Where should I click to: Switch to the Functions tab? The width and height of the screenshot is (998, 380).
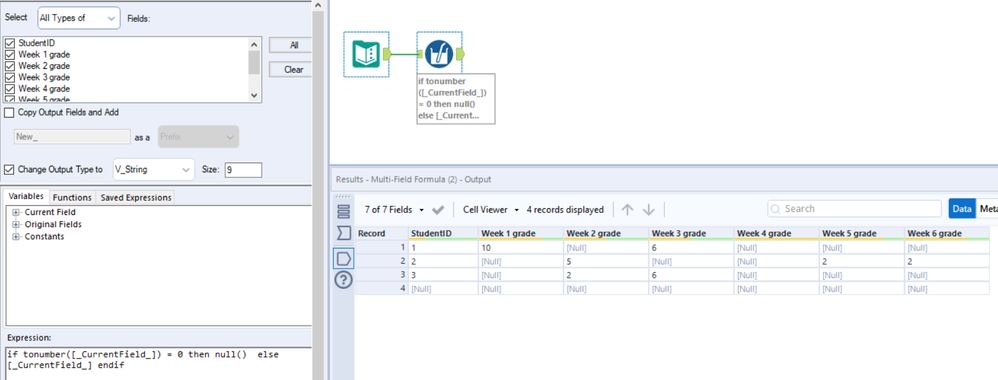[73, 197]
